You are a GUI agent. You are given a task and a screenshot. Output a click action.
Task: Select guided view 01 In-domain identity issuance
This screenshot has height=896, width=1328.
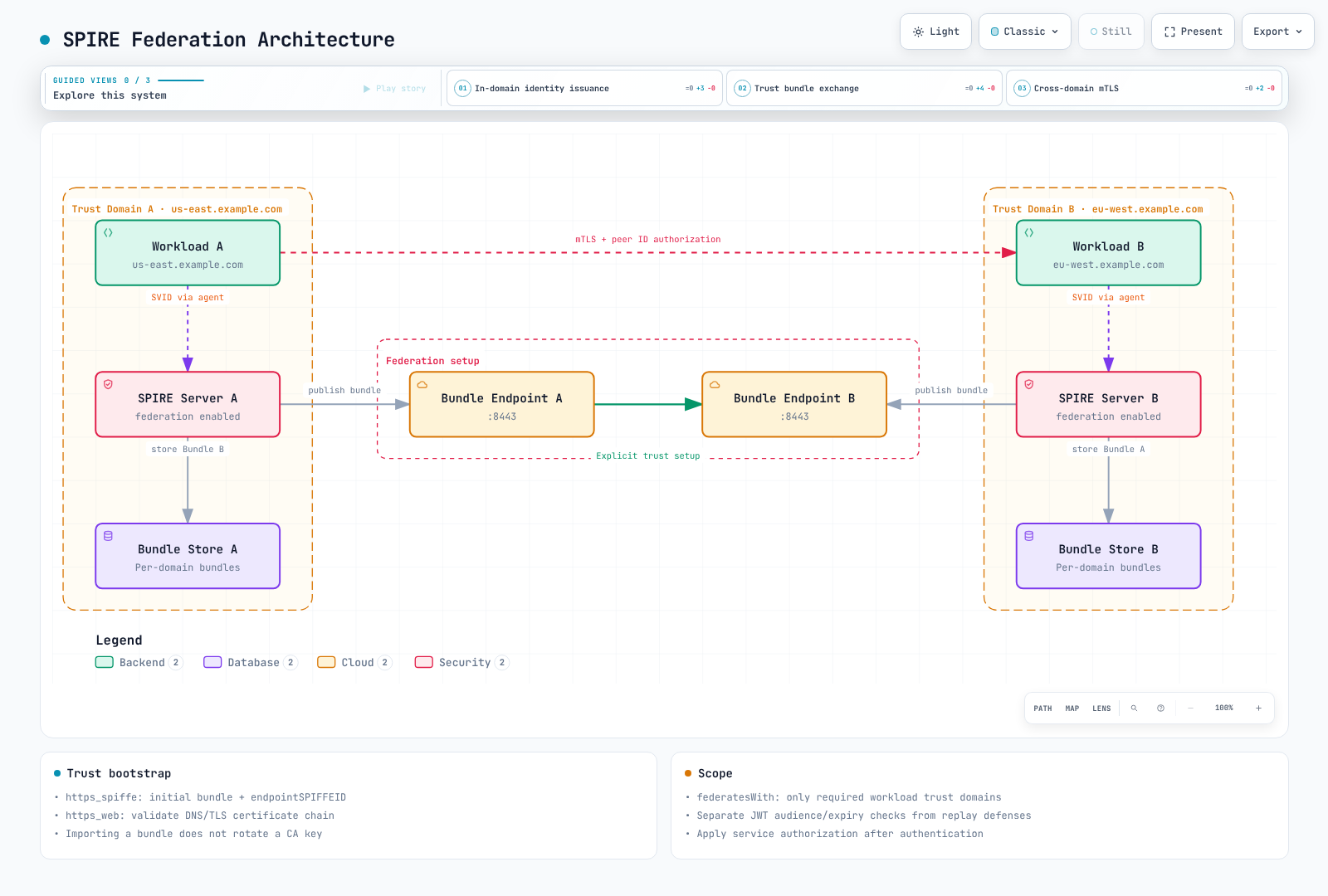pyautogui.click(x=584, y=88)
